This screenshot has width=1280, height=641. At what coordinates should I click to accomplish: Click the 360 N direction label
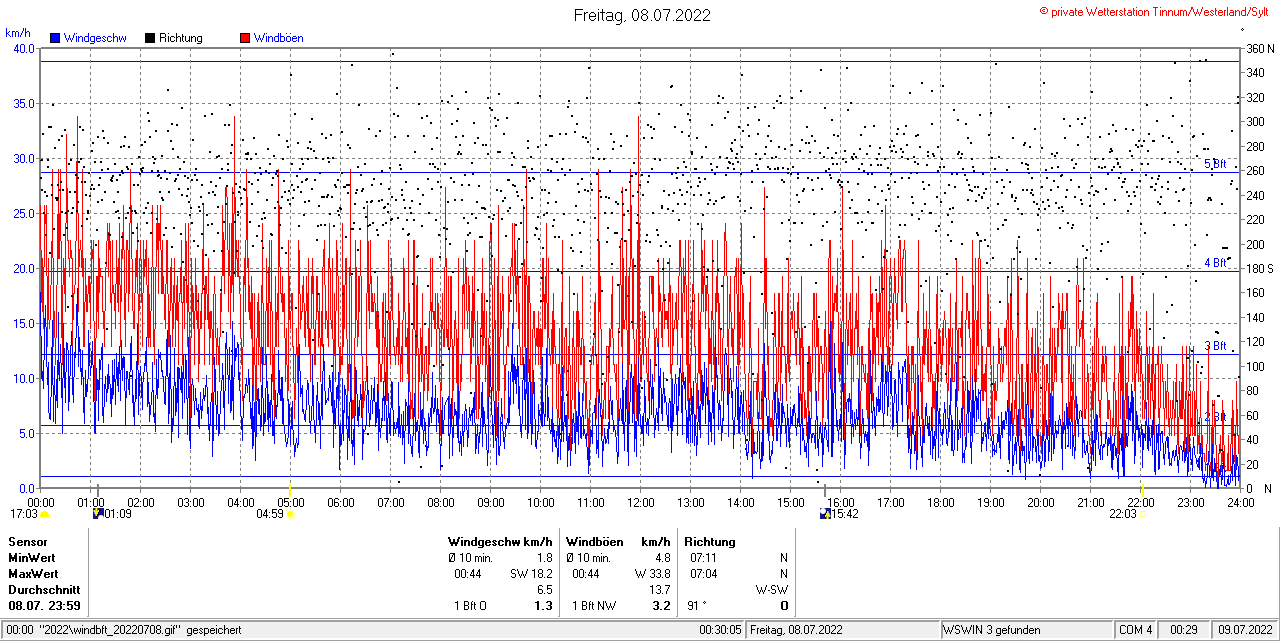[1259, 49]
